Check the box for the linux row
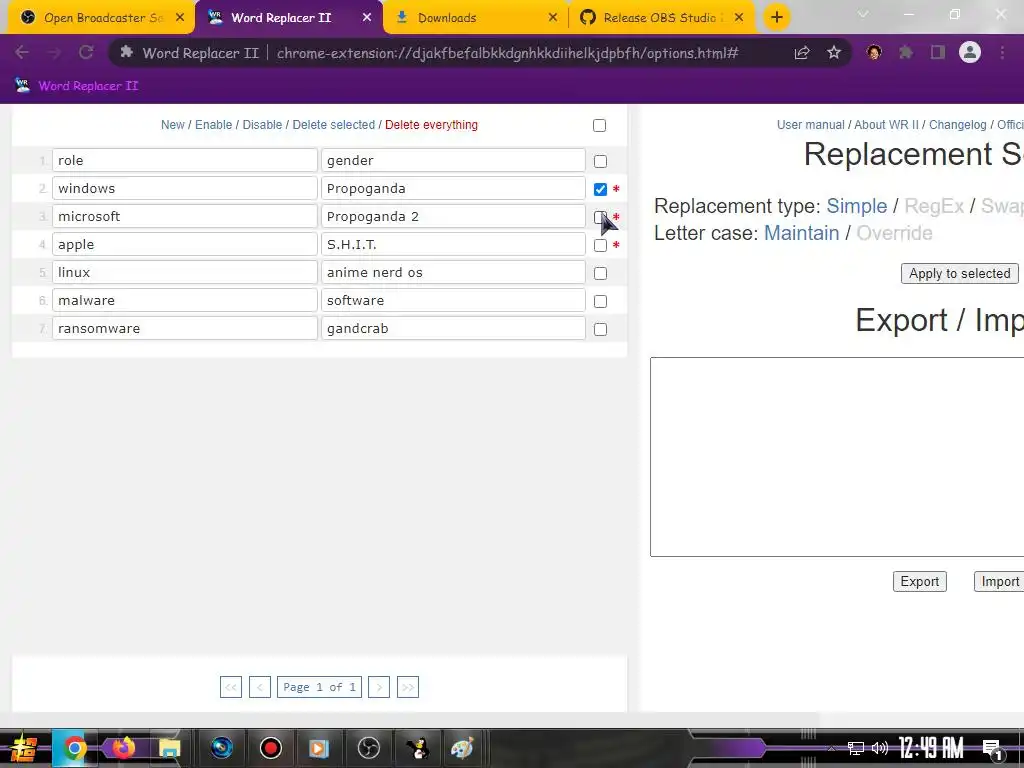 600,274
